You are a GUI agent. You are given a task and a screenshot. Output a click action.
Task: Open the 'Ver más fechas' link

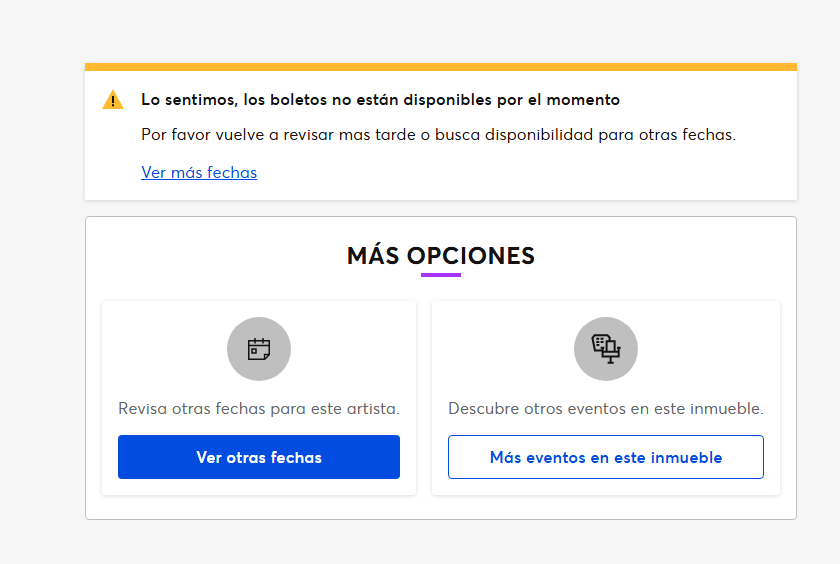pos(199,172)
